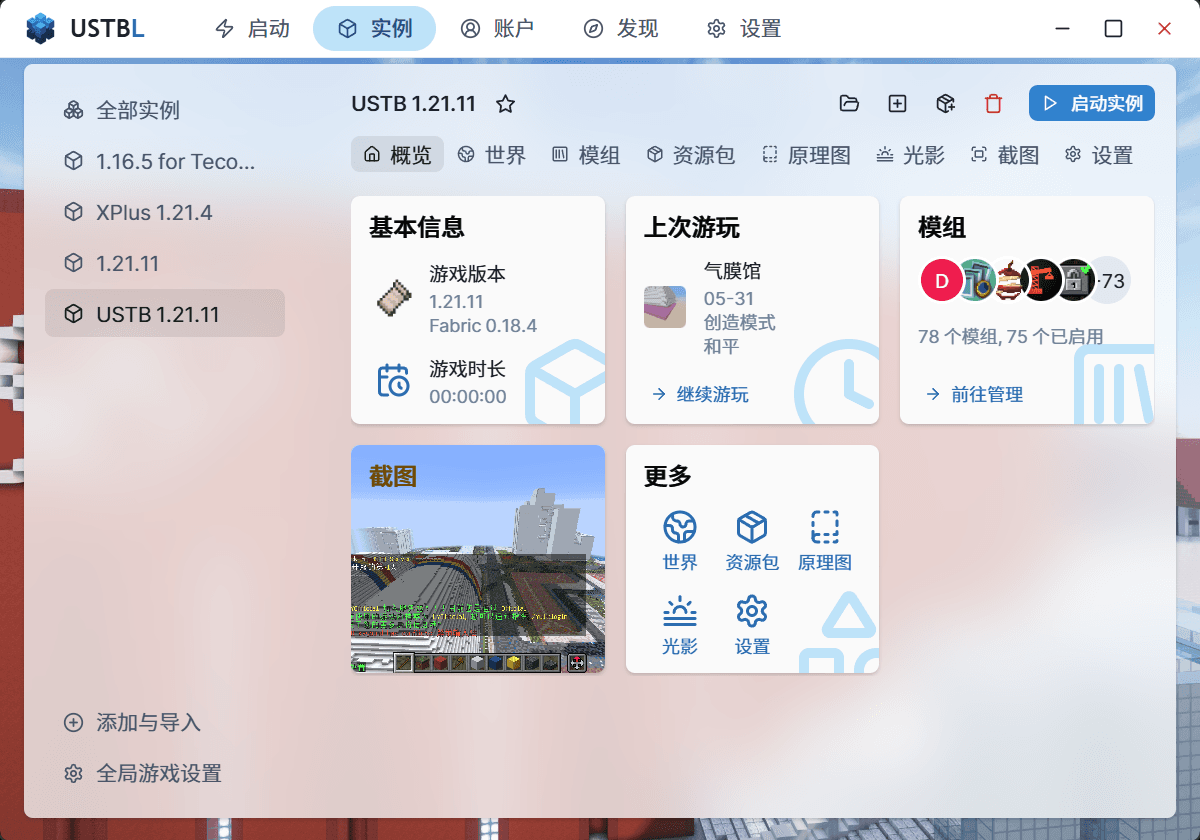Click the padlock mod avatar
Image resolution: width=1200 pixels, height=840 pixels.
pos(1076,281)
